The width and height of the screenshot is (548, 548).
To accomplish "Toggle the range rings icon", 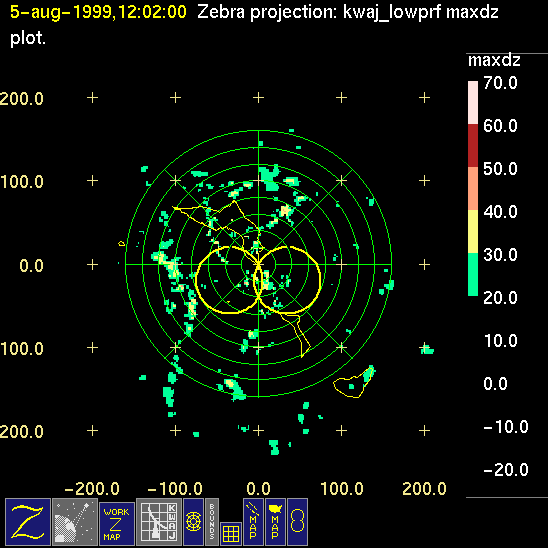I will tap(193, 522).
